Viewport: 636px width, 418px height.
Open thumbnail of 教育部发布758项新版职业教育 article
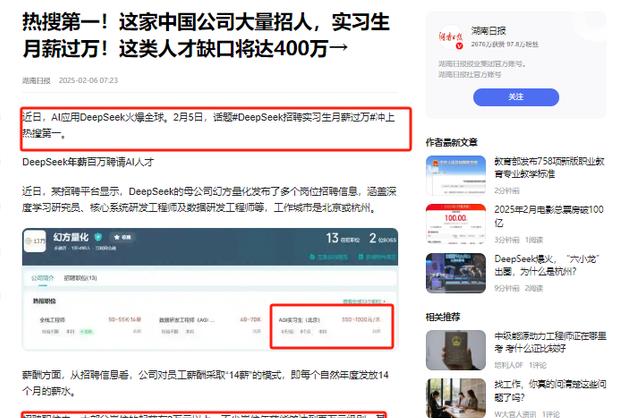pos(456,176)
